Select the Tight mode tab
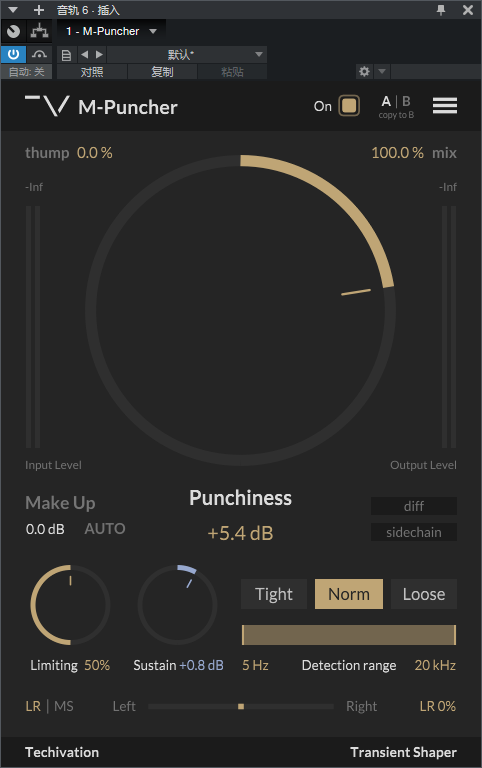482x768 pixels. click(x=274, y=594)
